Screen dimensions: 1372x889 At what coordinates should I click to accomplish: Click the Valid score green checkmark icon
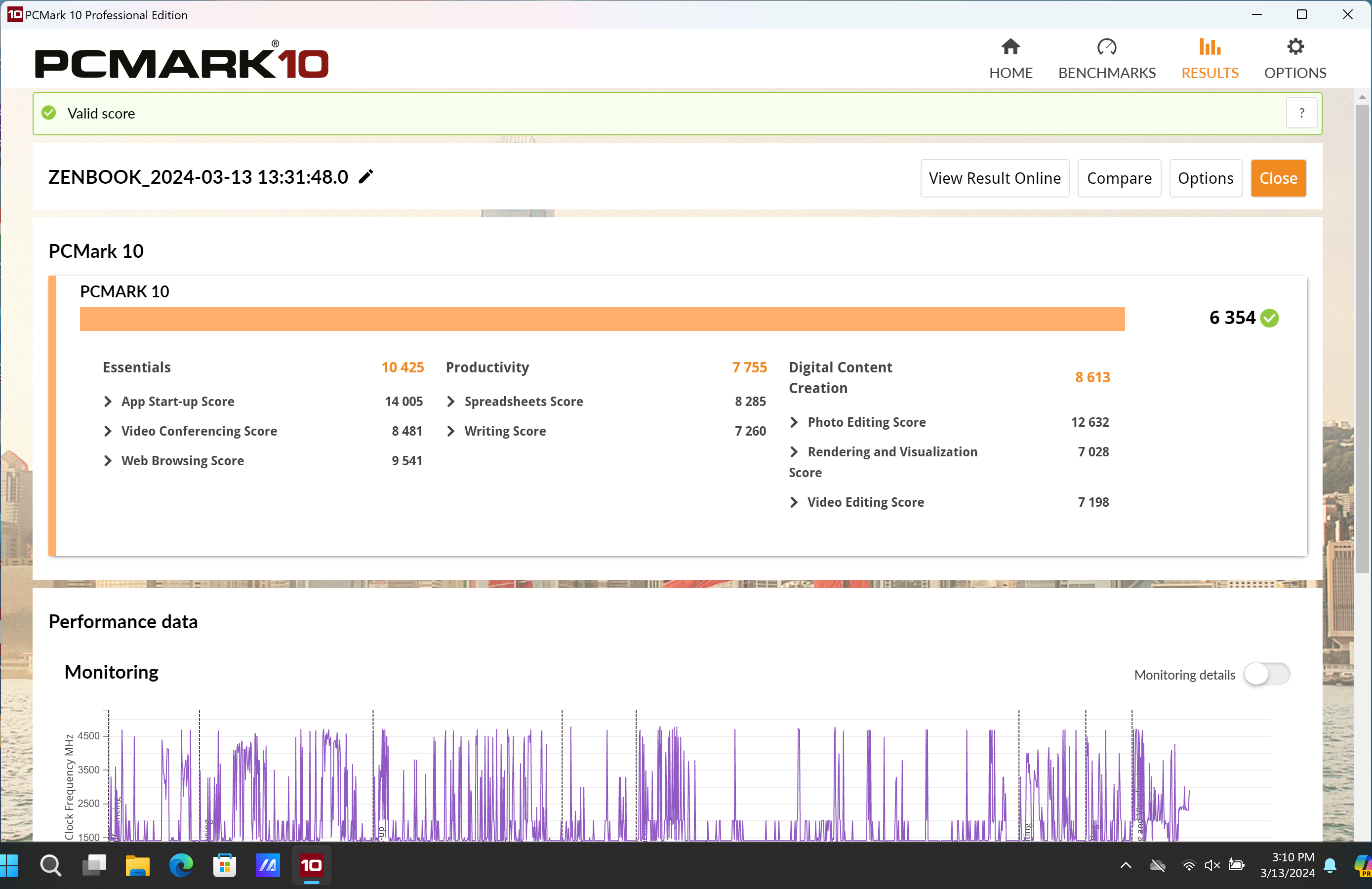49,113
